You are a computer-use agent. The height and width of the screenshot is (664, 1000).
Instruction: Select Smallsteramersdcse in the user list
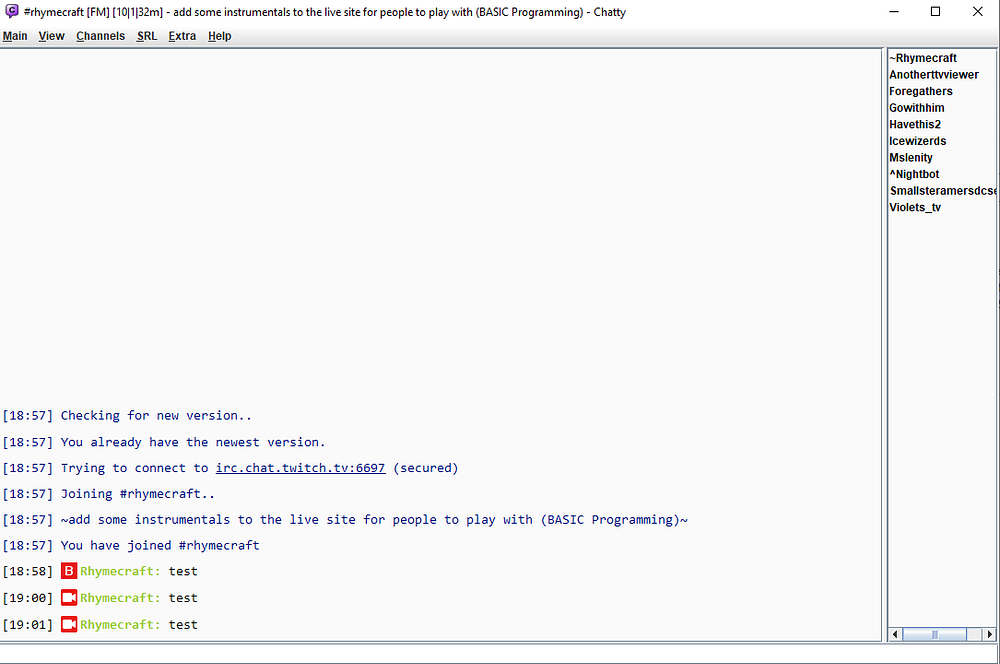pyautogui.click(x=943, y=191)
